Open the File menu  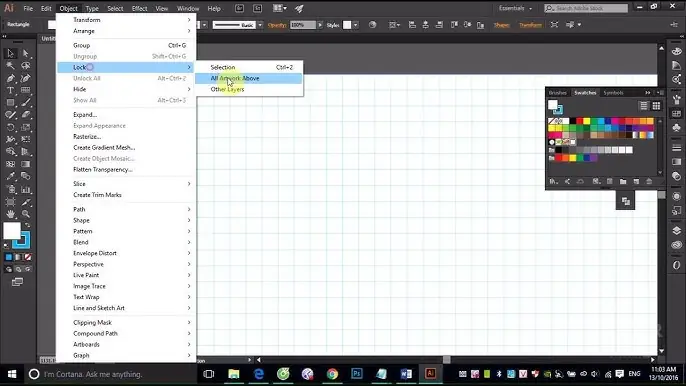point(28,8)
